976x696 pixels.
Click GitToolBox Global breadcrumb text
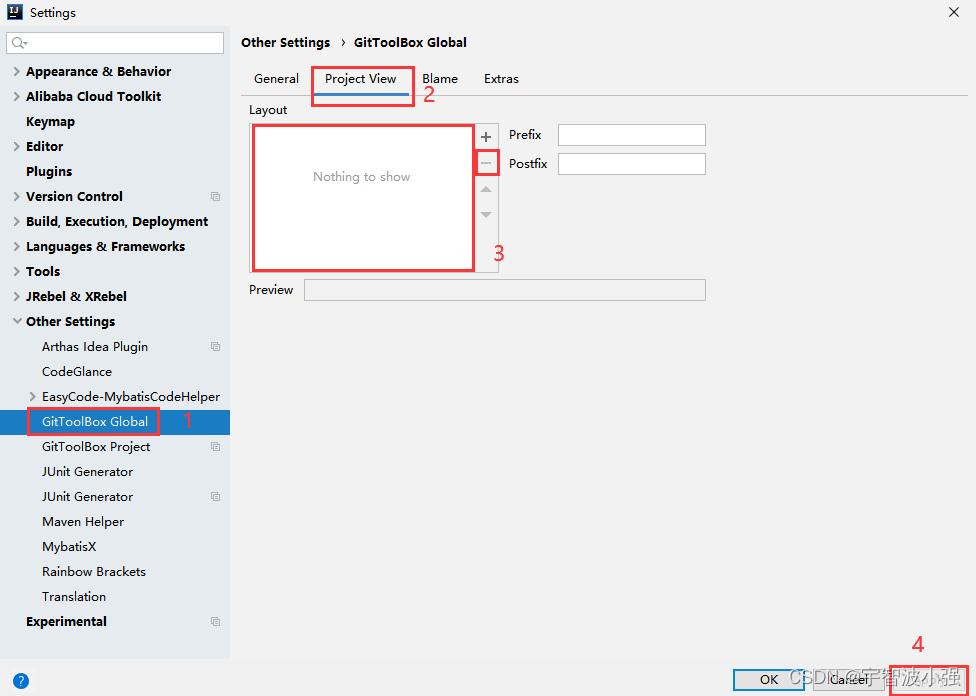(x=410, y=43)
